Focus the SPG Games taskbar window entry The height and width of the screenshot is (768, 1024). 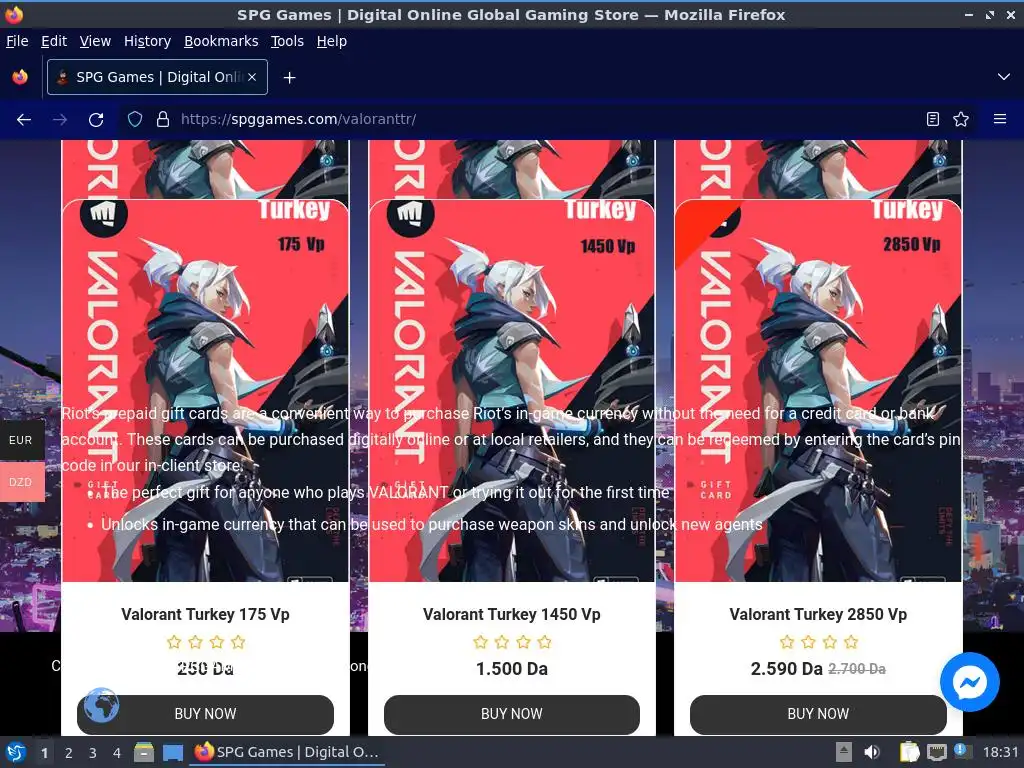point(287,752)
